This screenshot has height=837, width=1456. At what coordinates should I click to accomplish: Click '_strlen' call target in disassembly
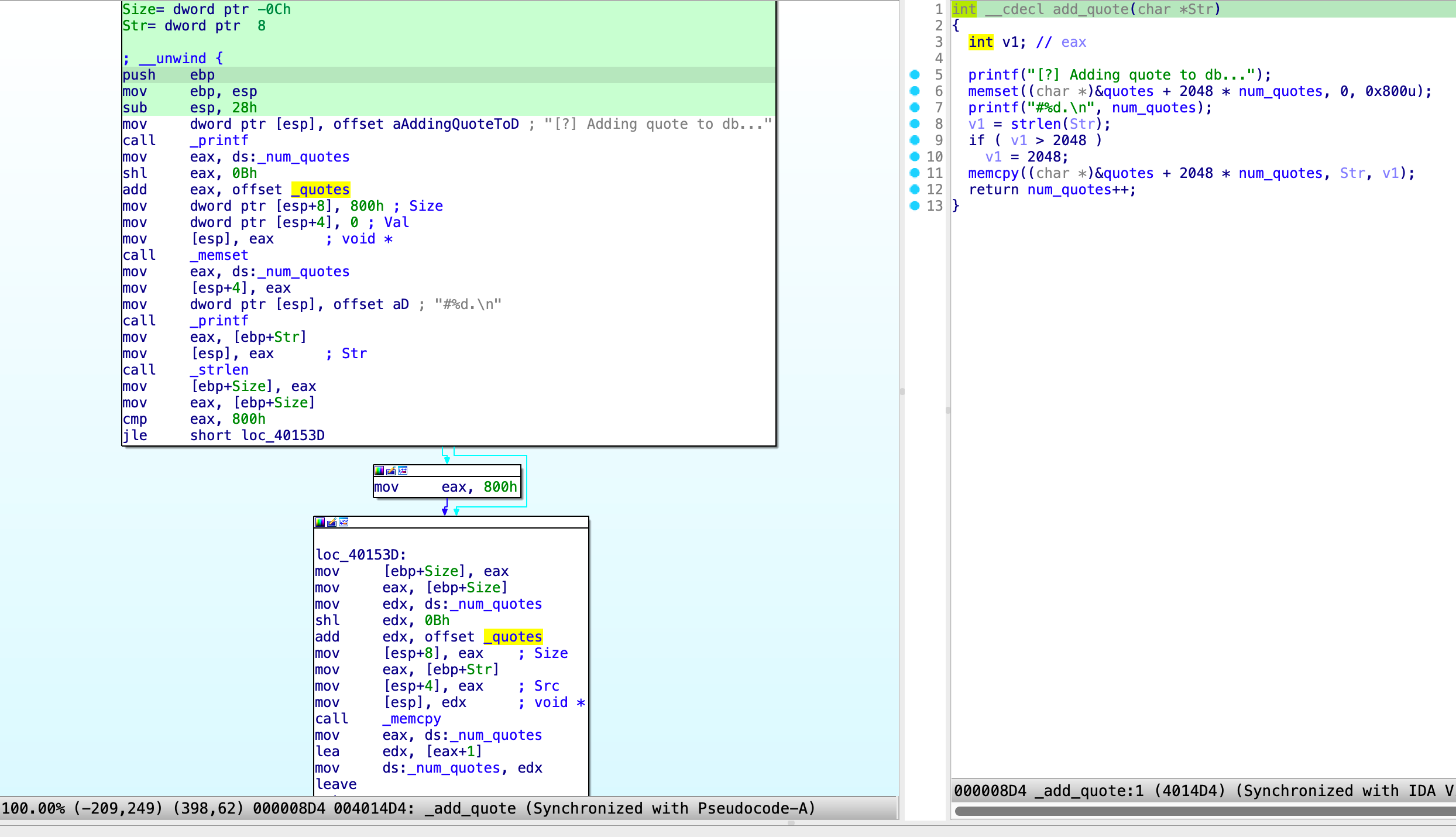click(219, 370)
